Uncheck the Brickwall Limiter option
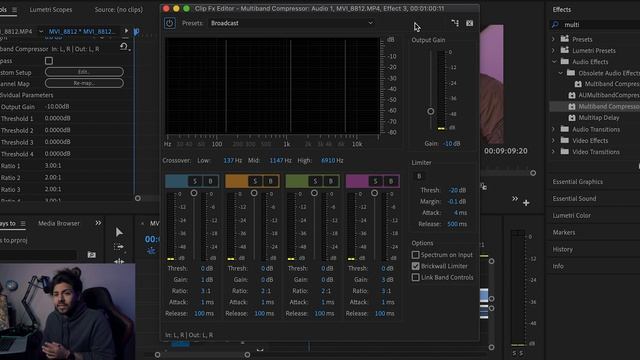This screenshot has height=360, width=640. tap(416, 266)
